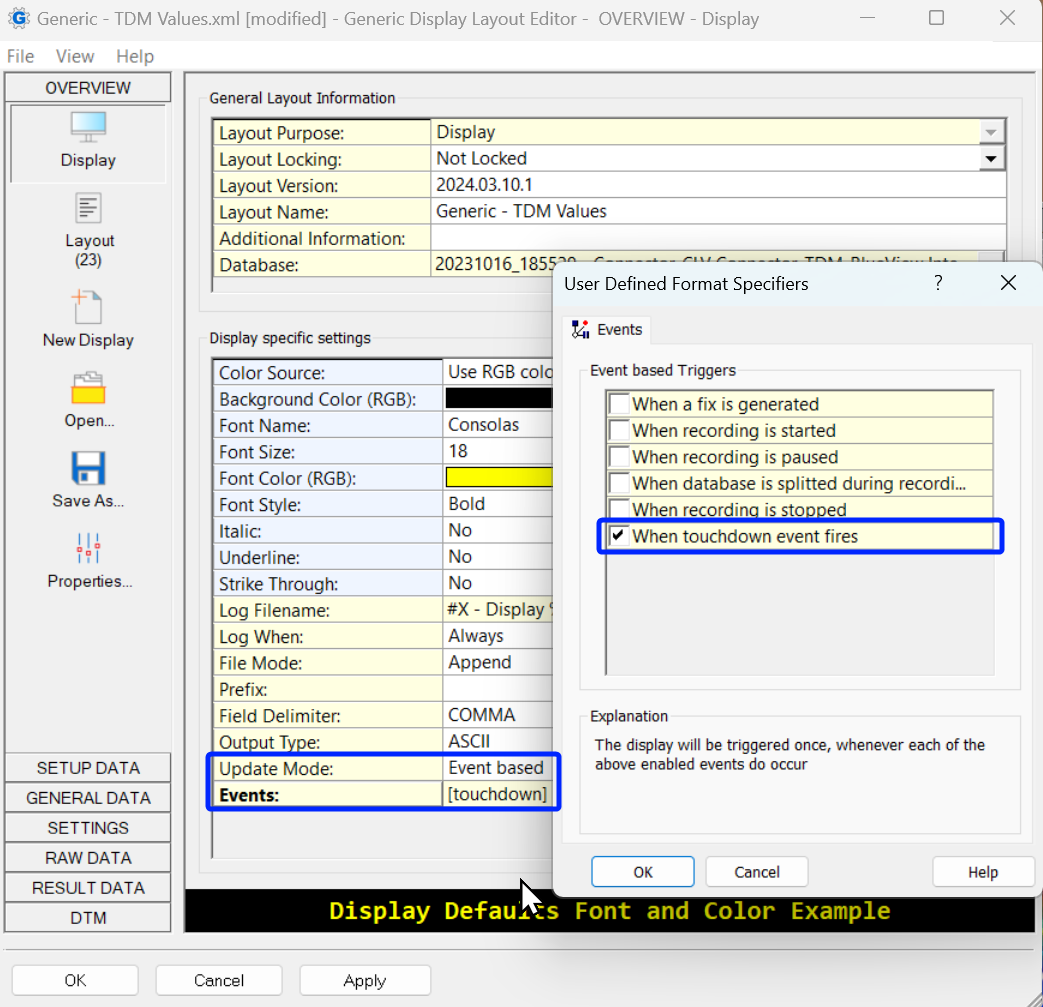Viewport: 1043px width, 1007px height.
Task: Click the Database value field
Action: pos(705,264)
